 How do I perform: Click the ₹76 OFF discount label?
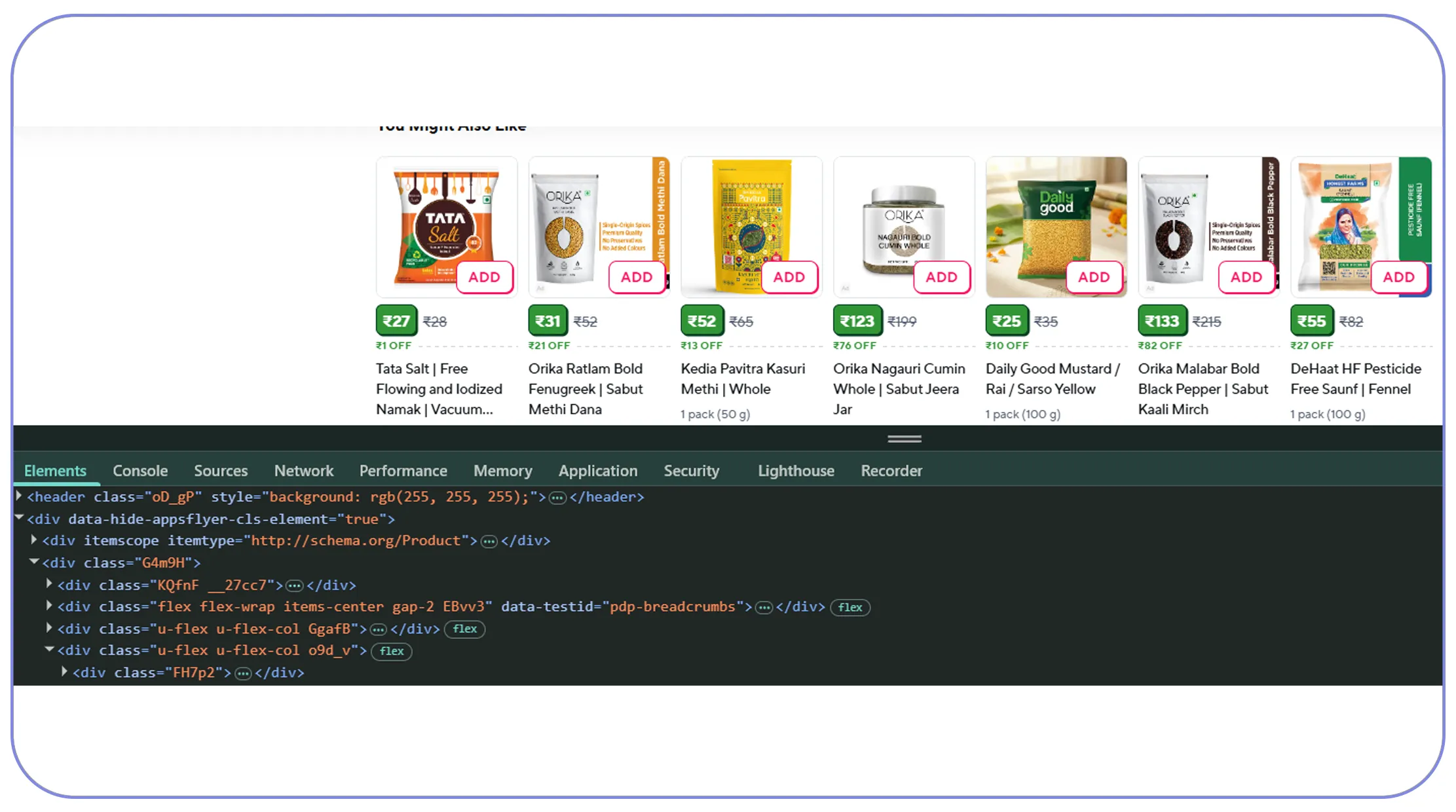coord(854,345)
